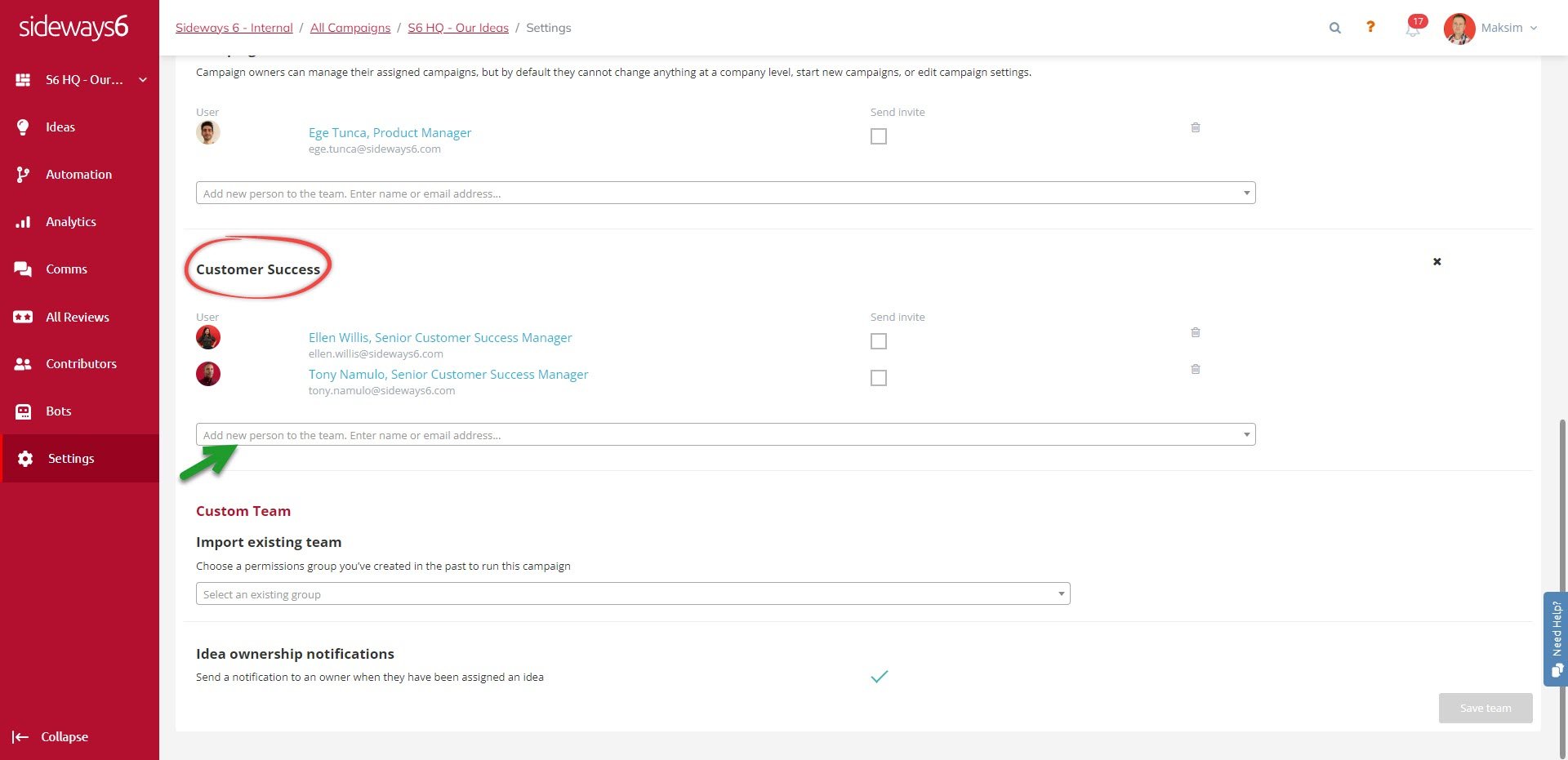The image size is (1568, 760).
Task: Click the All Reviews stars icon
Action: (23, 317)
